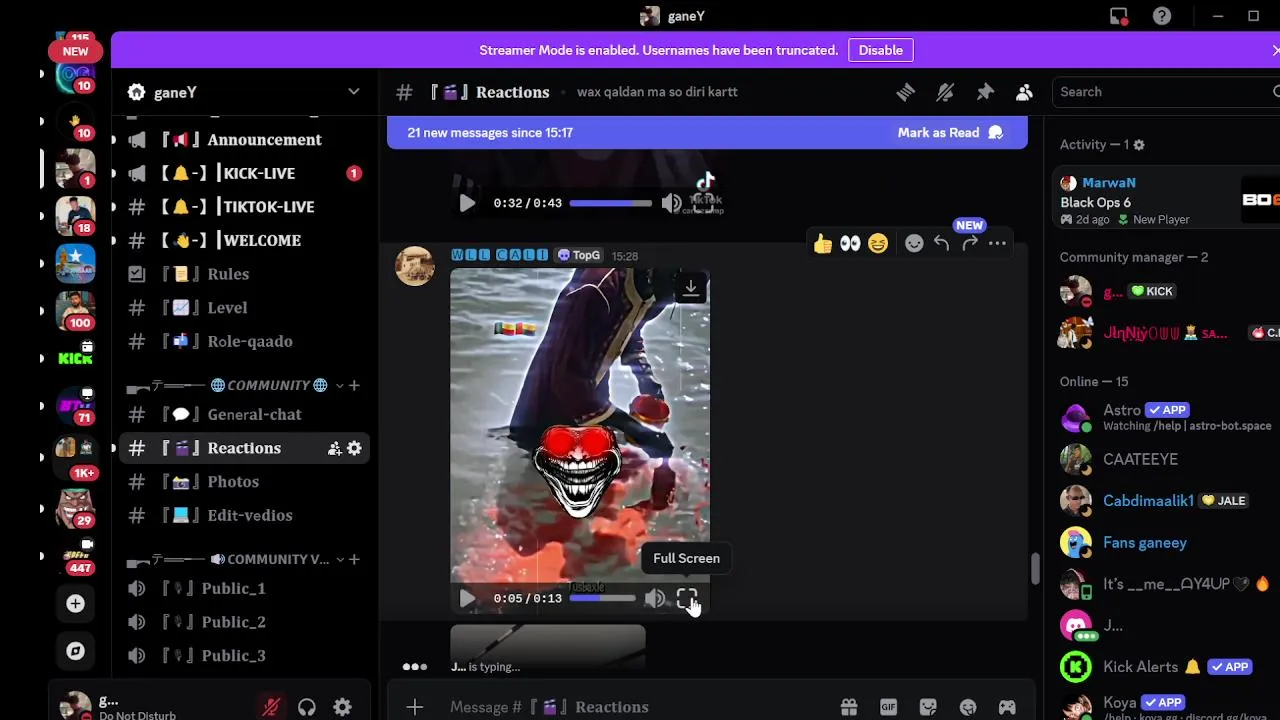This screenshot has height=720, width=1280.
Task: Add thumbs up reaction to message
Action: click(823, 244)
